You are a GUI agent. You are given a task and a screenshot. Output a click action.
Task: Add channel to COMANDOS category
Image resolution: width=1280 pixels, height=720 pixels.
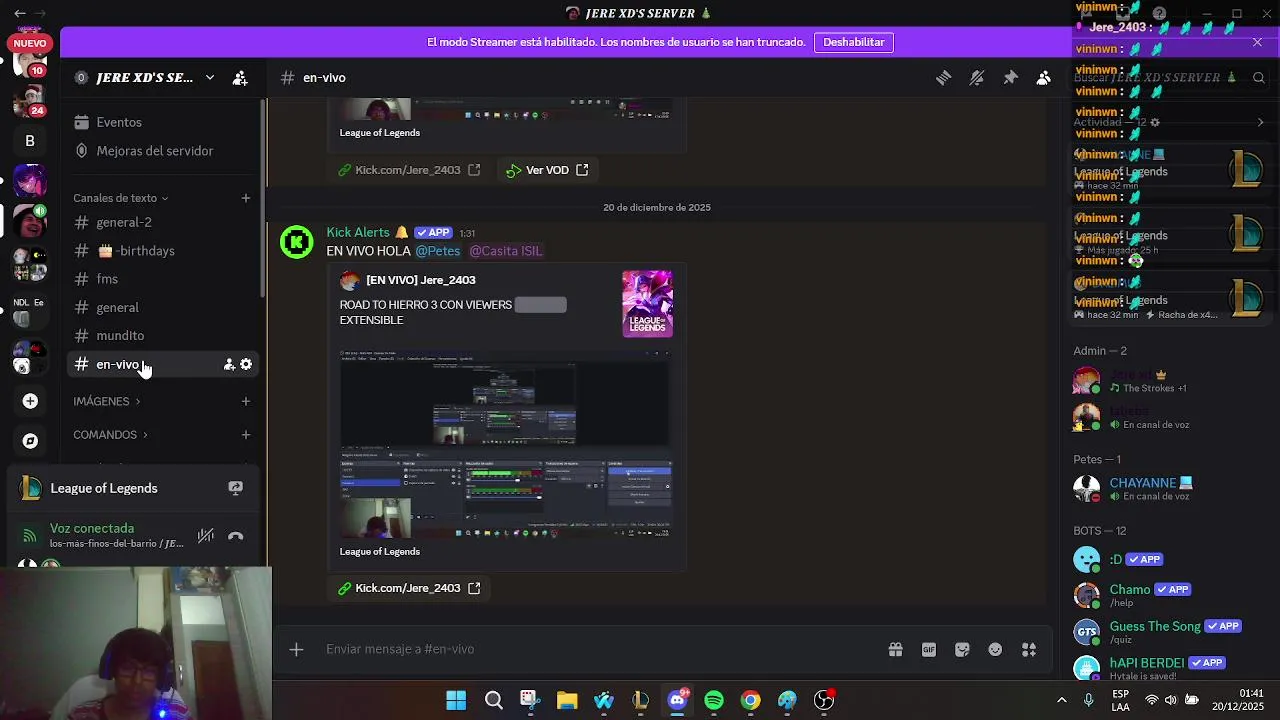coord(246,435)
